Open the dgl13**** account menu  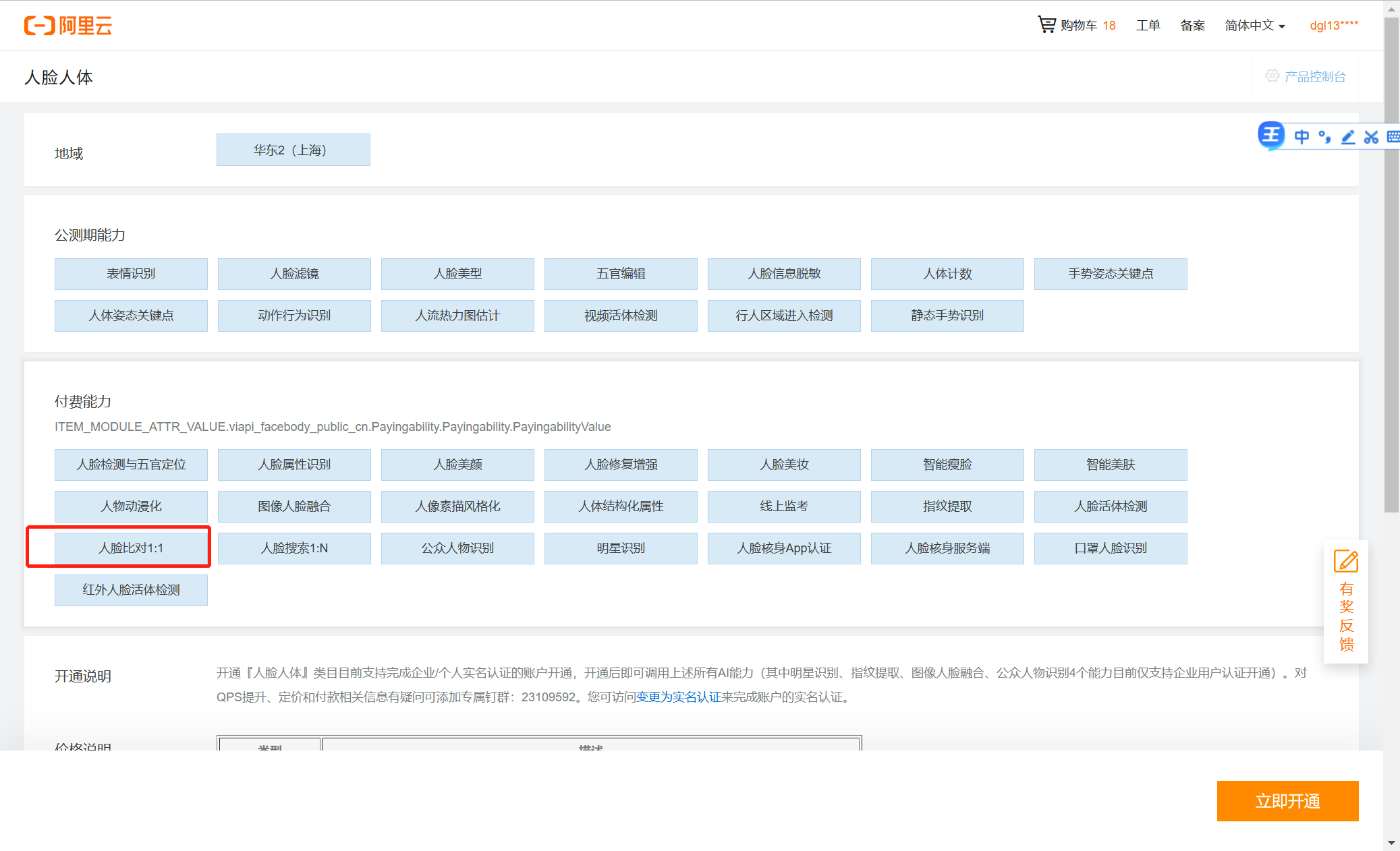(x=1333, y=26)
